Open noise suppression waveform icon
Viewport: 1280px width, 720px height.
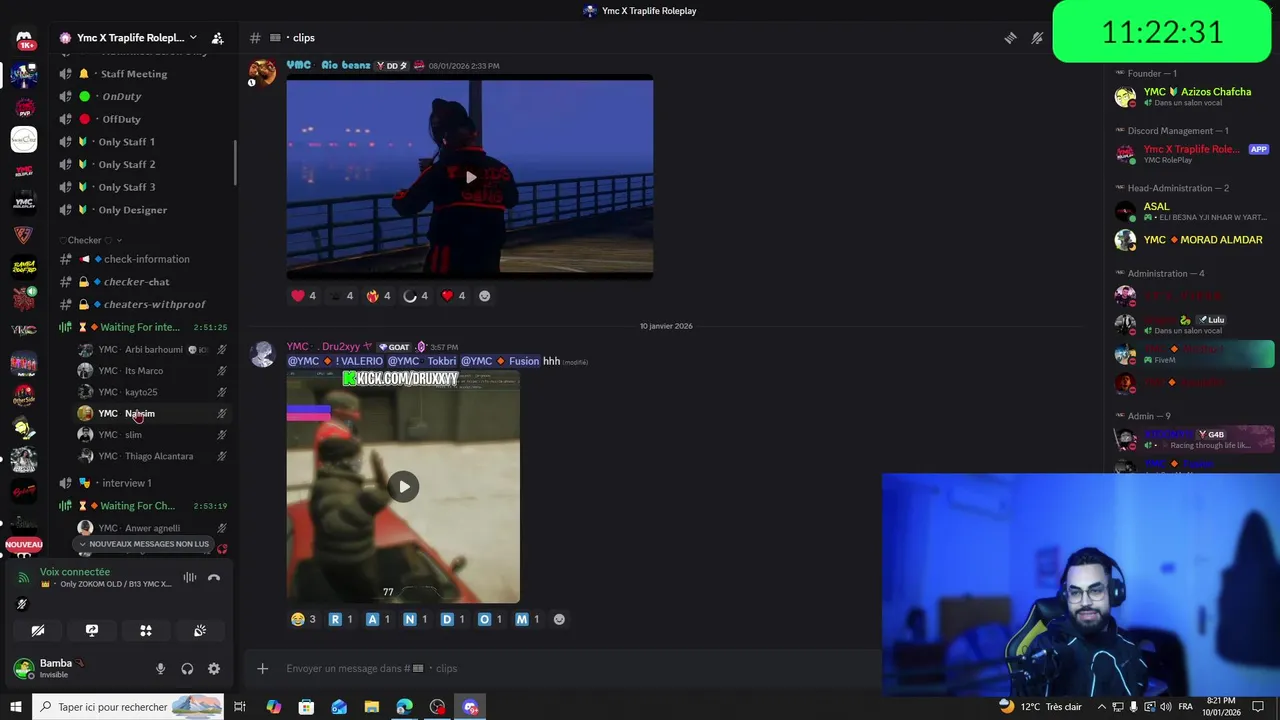(189, 578)
